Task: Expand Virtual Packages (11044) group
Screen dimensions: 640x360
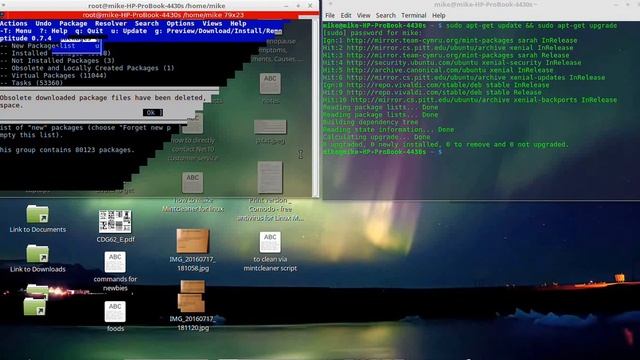Action: pyautogui.click(x=53, y=76)
